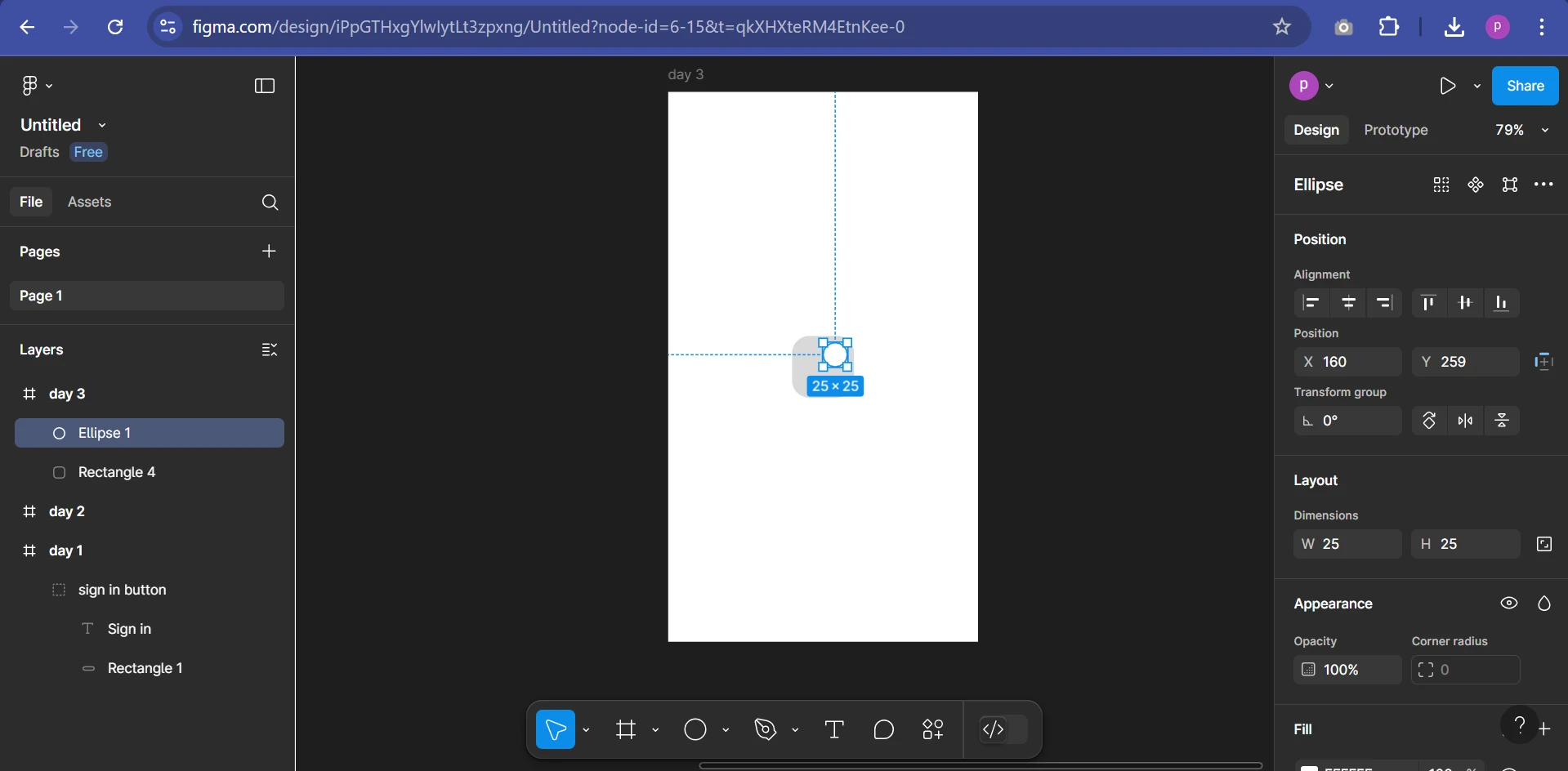This screenshot has height=771, width=1568.
Task: Rotate 90 degrees icon
Action: pyautogui.click(x=1429, y=421)
